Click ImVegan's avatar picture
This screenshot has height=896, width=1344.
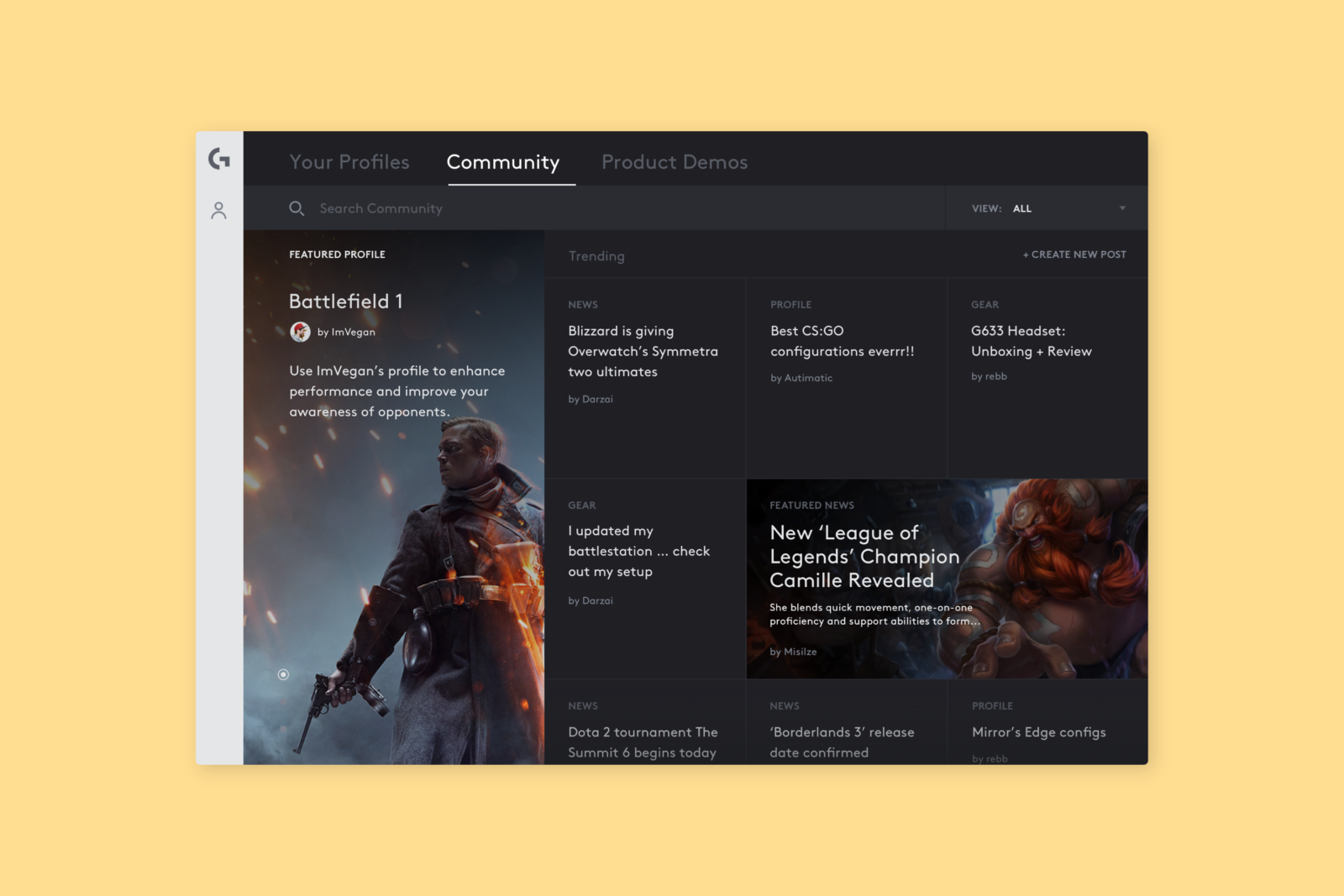(x=300, y=332)
